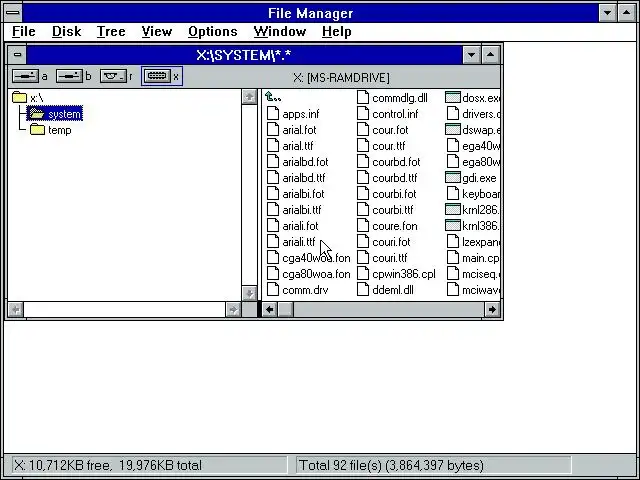Select file couri.ttf
640x480 pixels.
point(382,258)
